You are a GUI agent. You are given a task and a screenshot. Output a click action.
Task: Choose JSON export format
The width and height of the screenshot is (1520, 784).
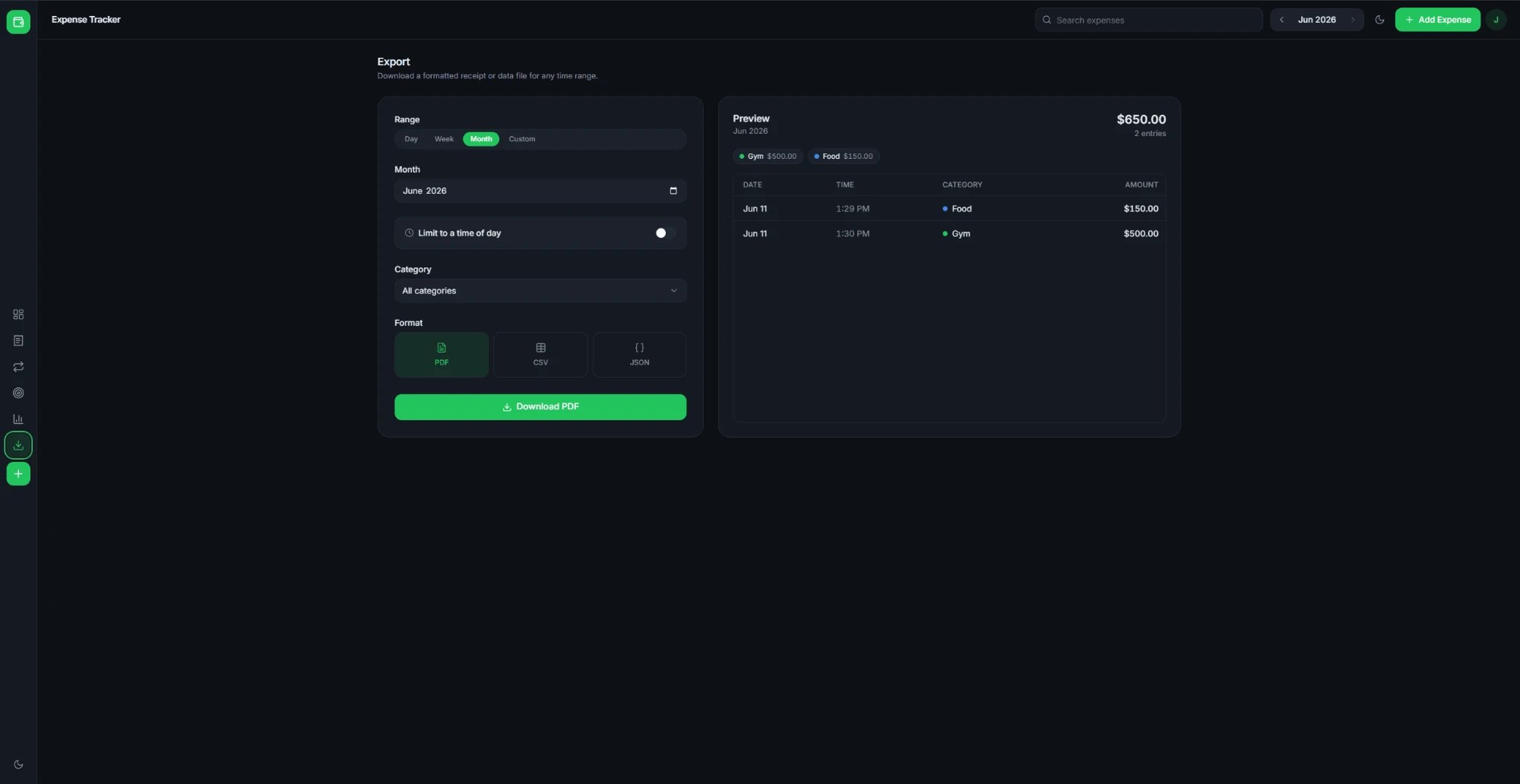coord(639,355)
